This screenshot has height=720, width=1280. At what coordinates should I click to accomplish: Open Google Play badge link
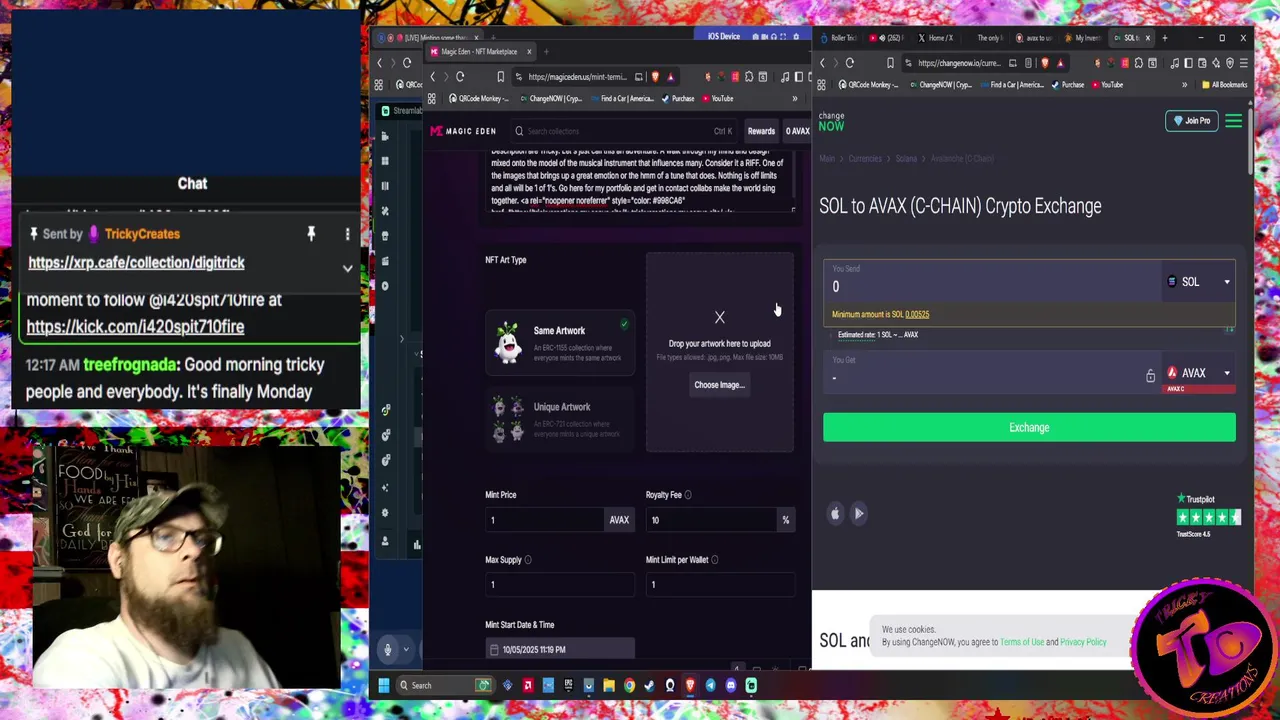click(858, 514)
